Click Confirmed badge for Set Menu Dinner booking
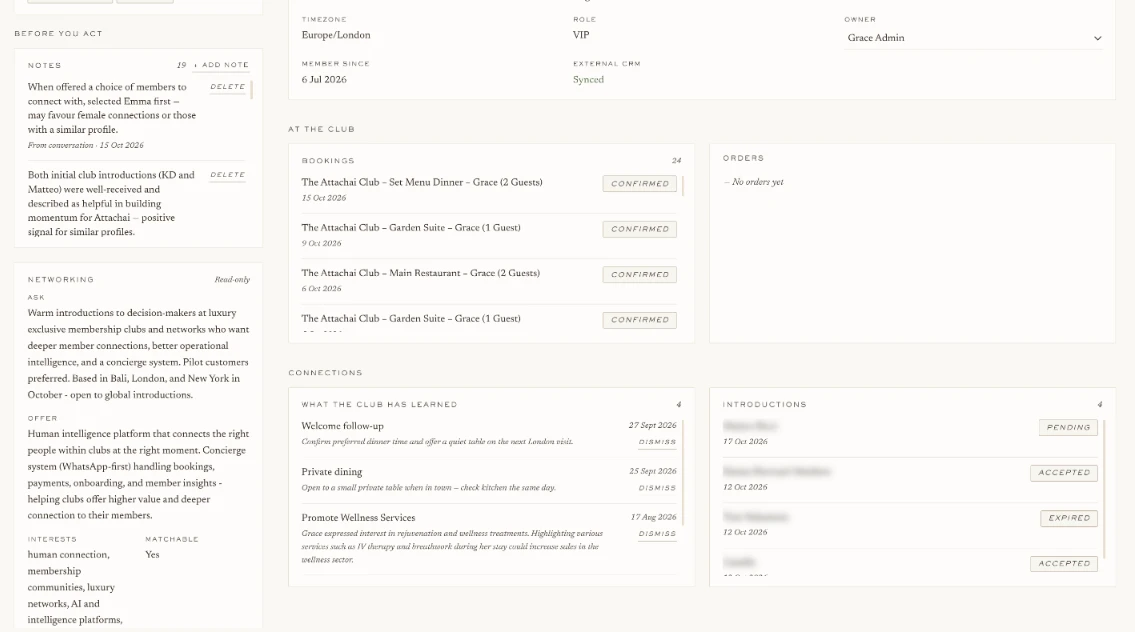 point(640,184)
